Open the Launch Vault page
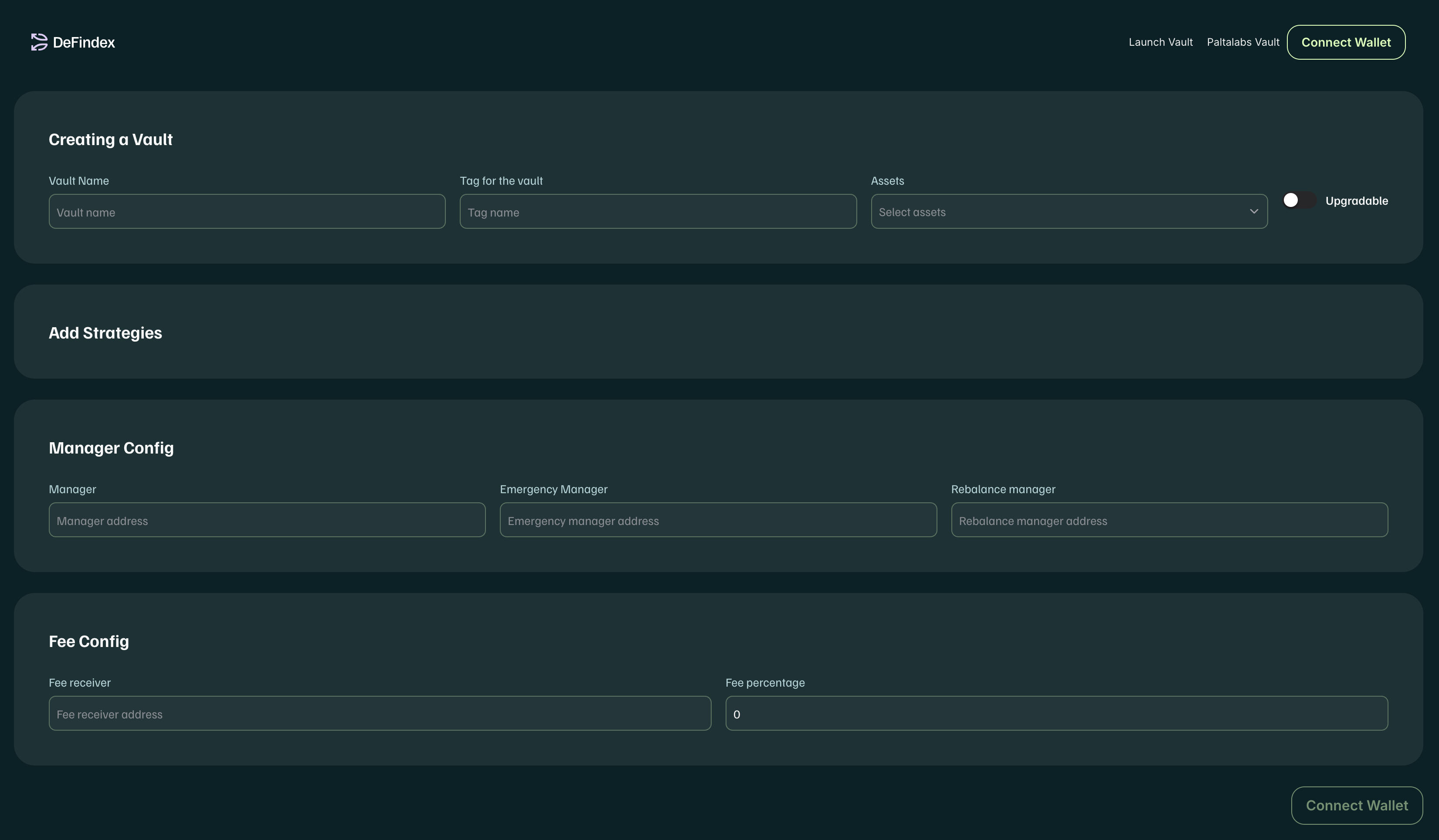 pos(1161,42)
